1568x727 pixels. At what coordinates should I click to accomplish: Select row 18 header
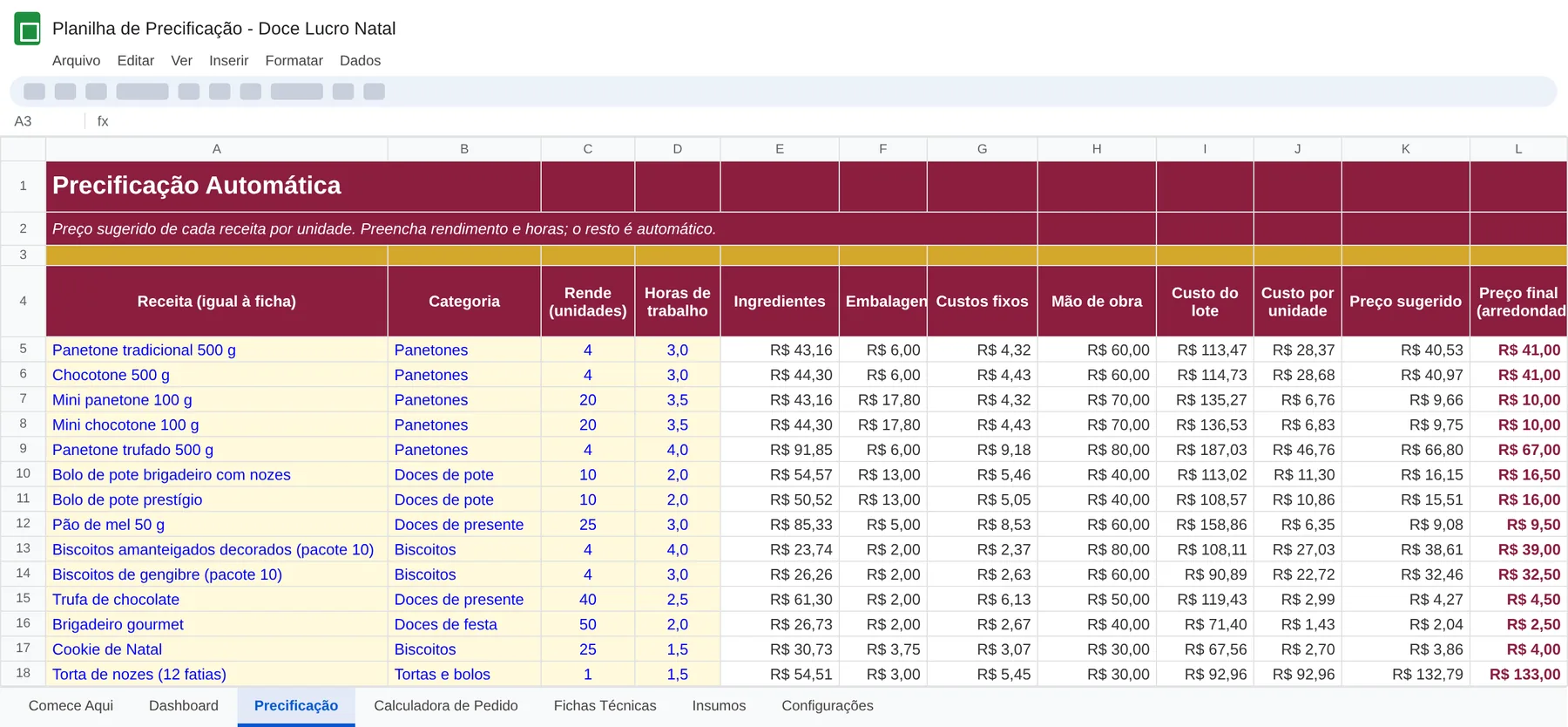pyautogui.click(x=23, y=674)
